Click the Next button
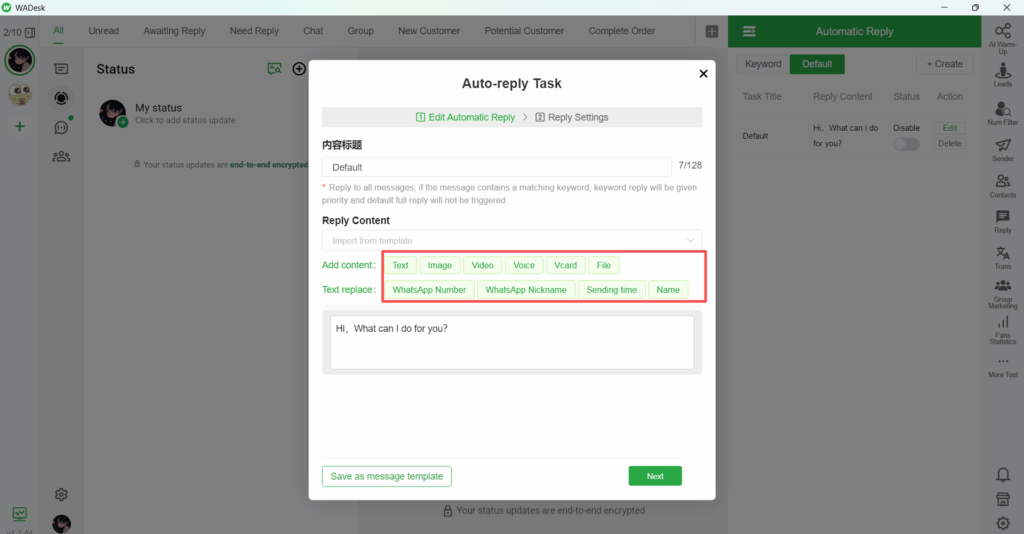The image size is (1024, 534). pos(655,476)
